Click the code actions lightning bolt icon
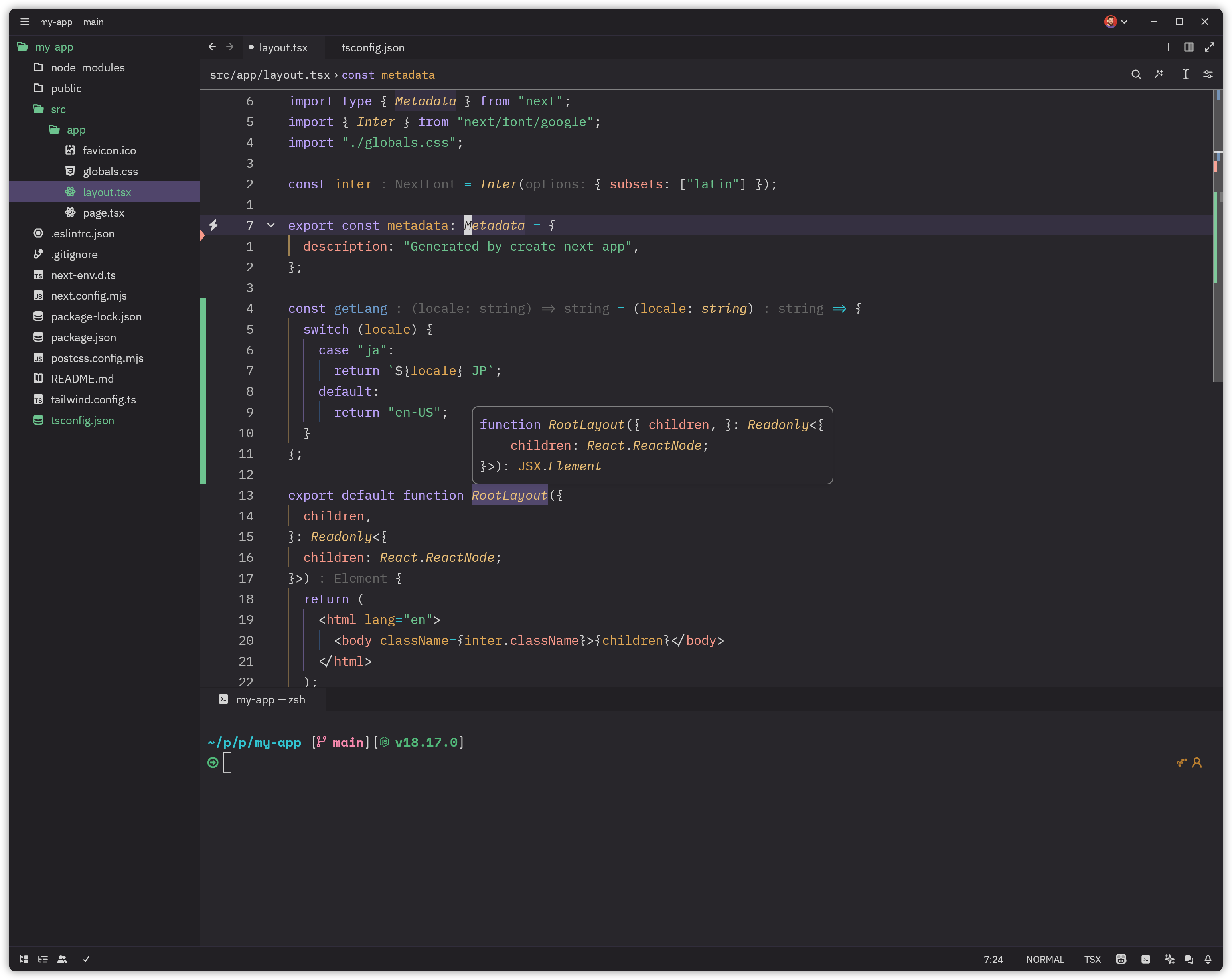The width and height of the screenshot is (1232, 980). click(213, 225)
